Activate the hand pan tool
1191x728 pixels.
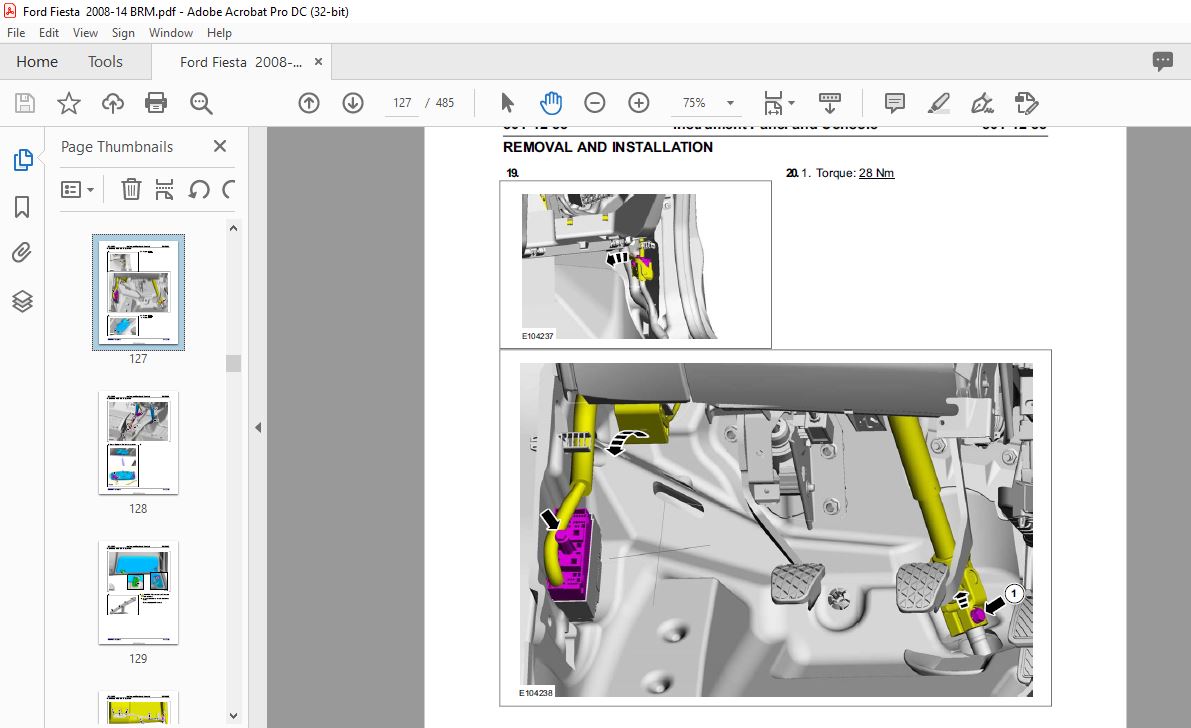(x=551, y=103)
